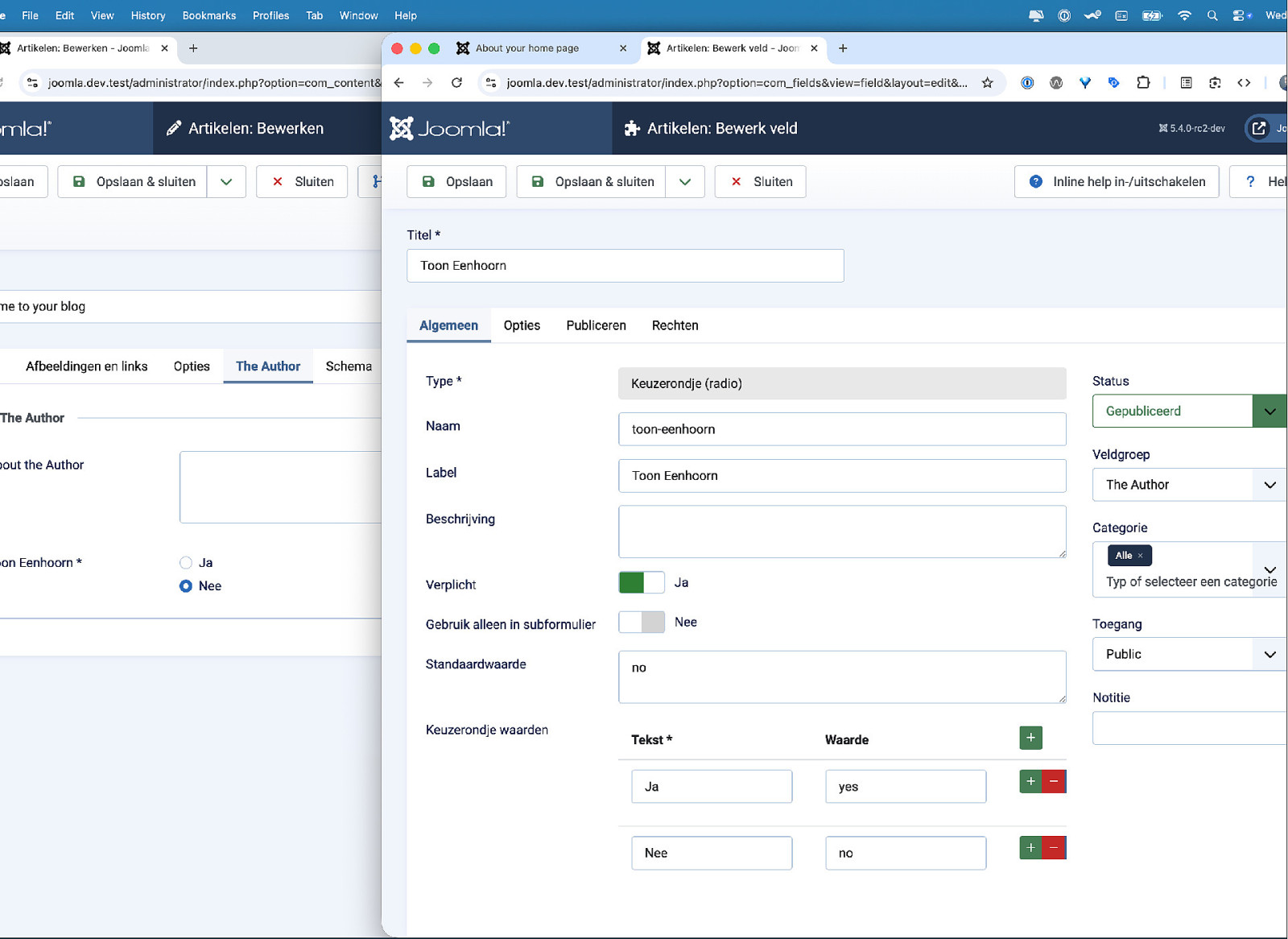Bookmark this page with the star icon
This screenshot has width=1288, height=939.
point(987,82)
